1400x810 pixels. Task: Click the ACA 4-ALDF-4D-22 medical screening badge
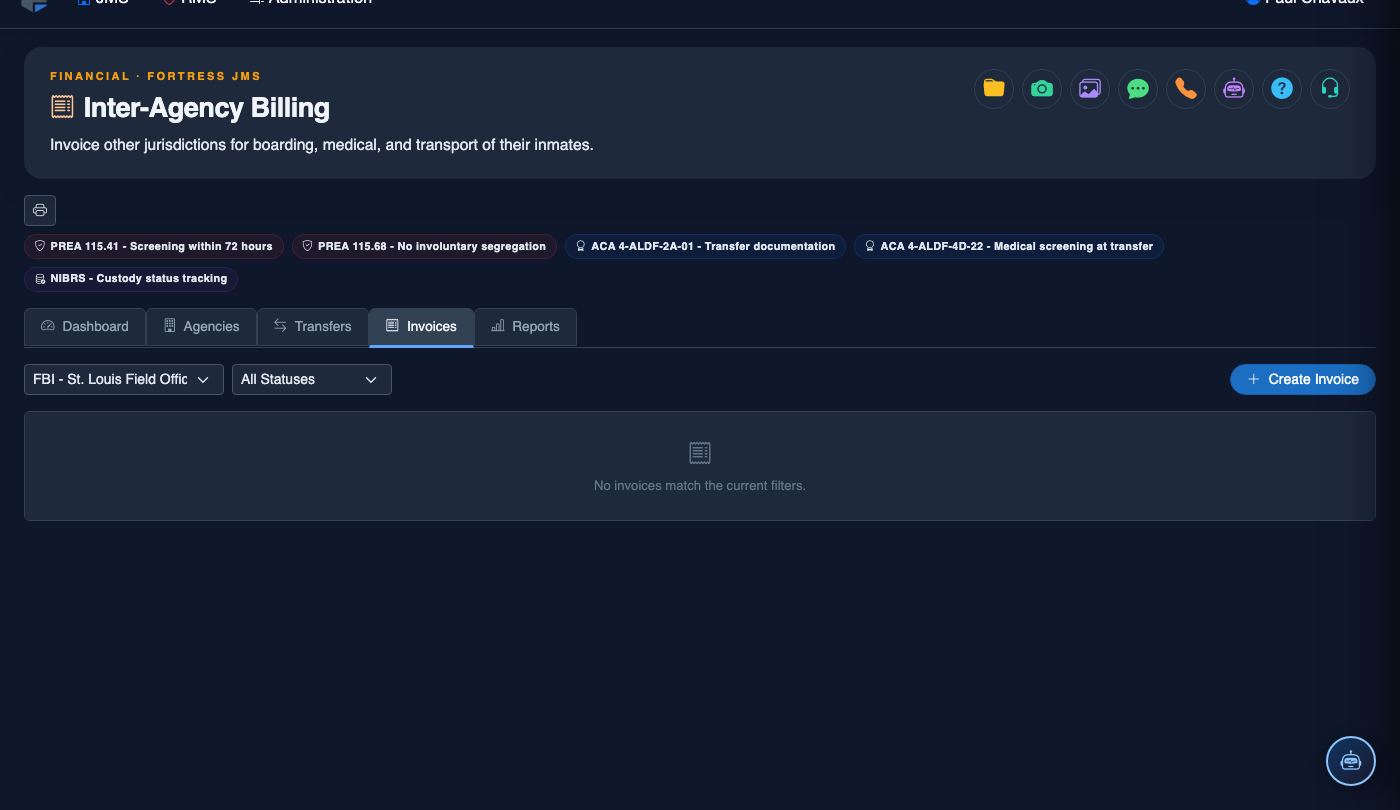point(1009,246)
